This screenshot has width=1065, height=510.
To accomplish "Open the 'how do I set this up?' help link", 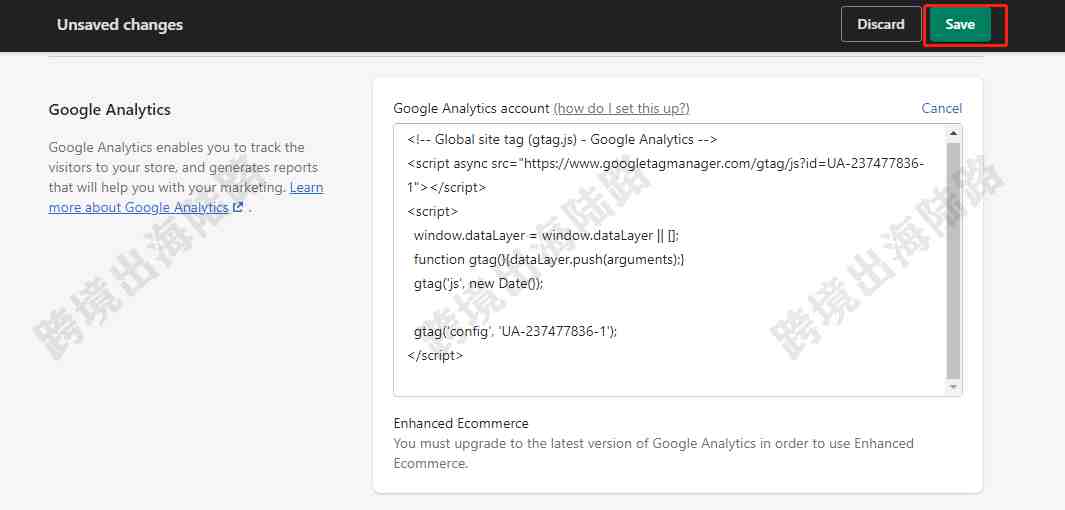I will 621,108.
